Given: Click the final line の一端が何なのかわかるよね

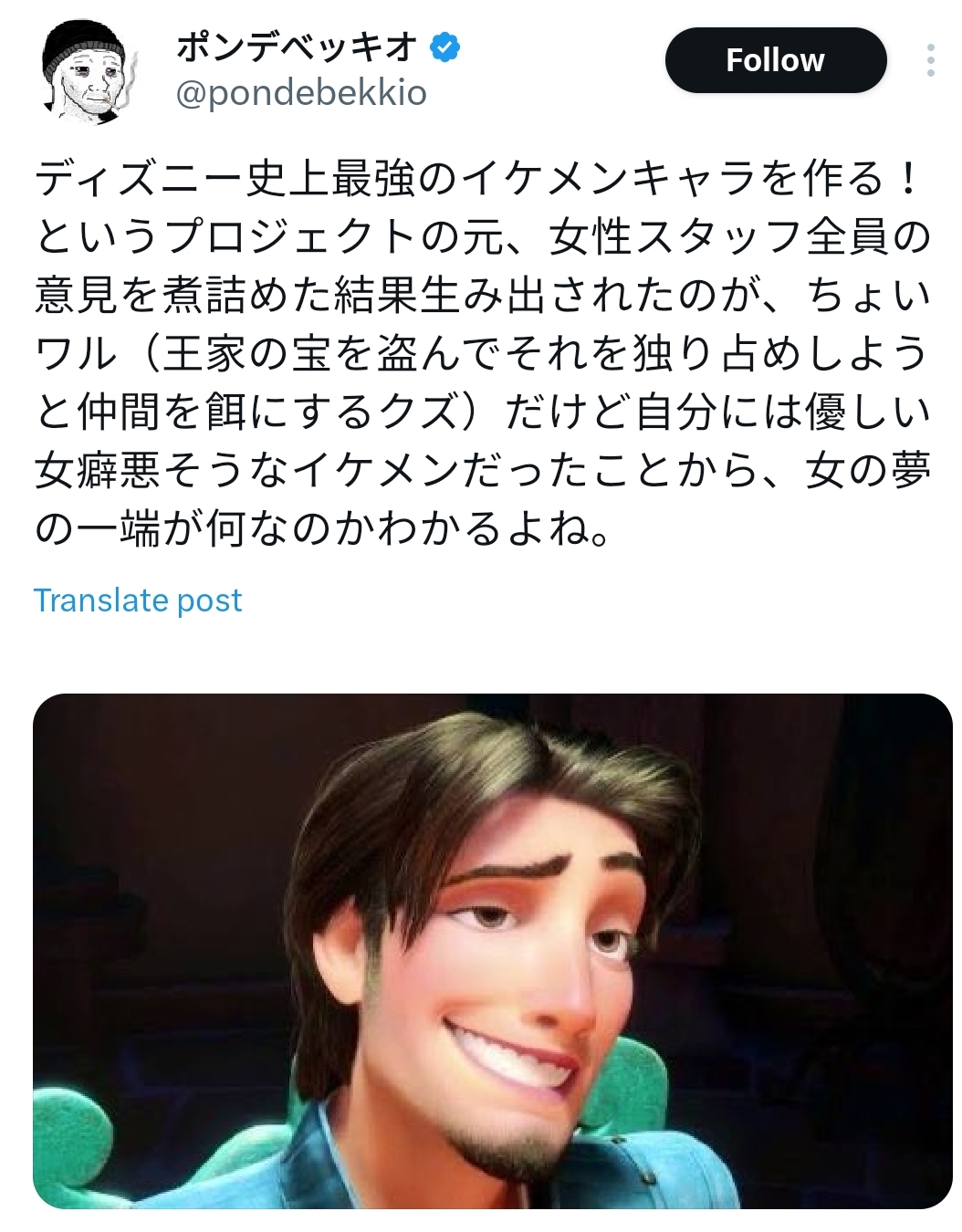Looking at the screenshot, I should (x=322, y=529).
